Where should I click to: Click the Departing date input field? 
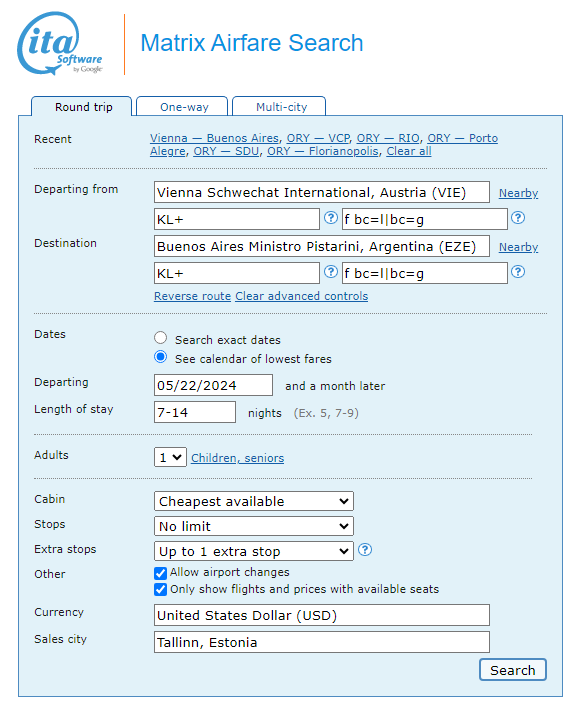click(x=213, y=386)
